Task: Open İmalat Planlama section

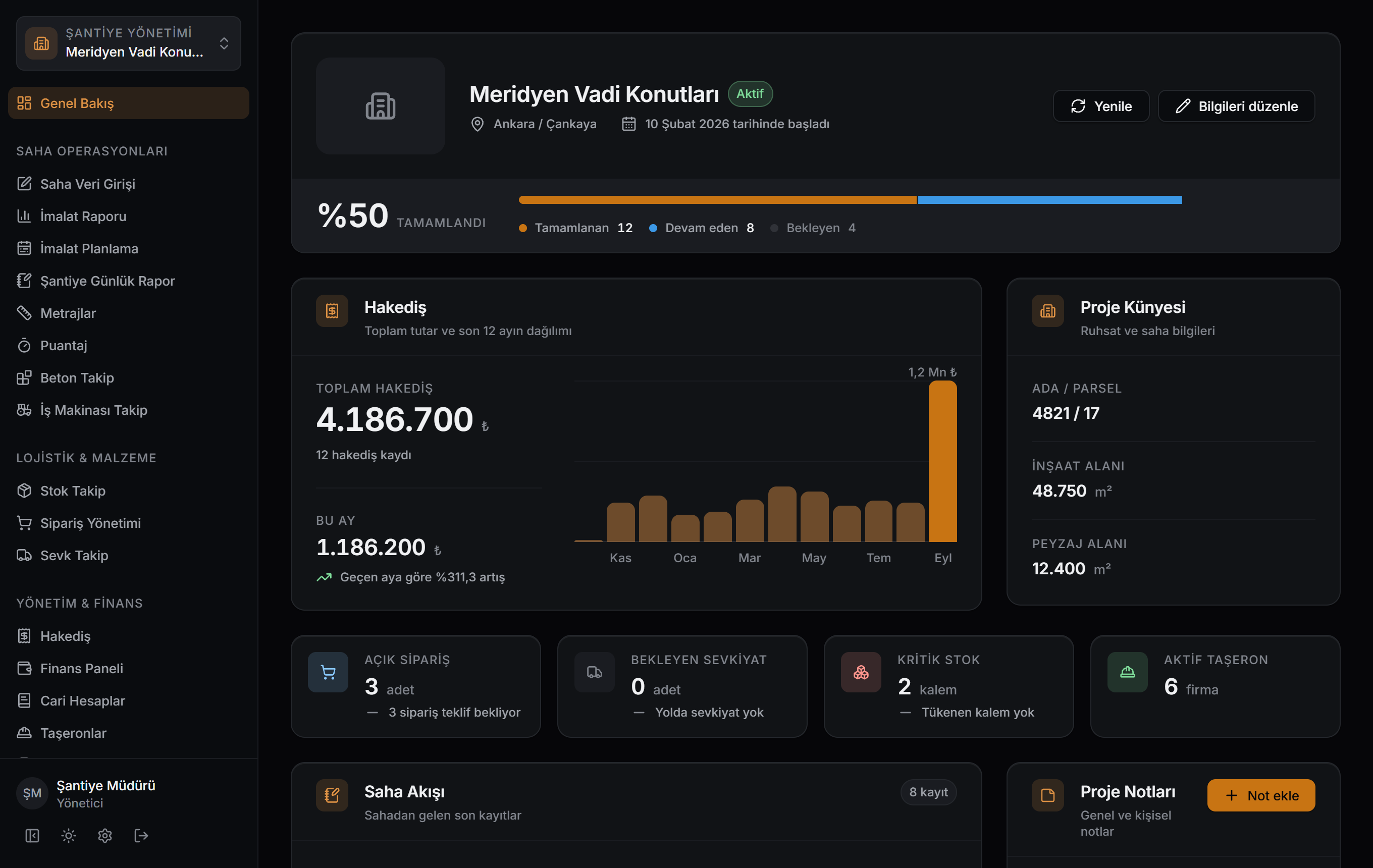Action: pyautogui.click(x=128, y=248)
